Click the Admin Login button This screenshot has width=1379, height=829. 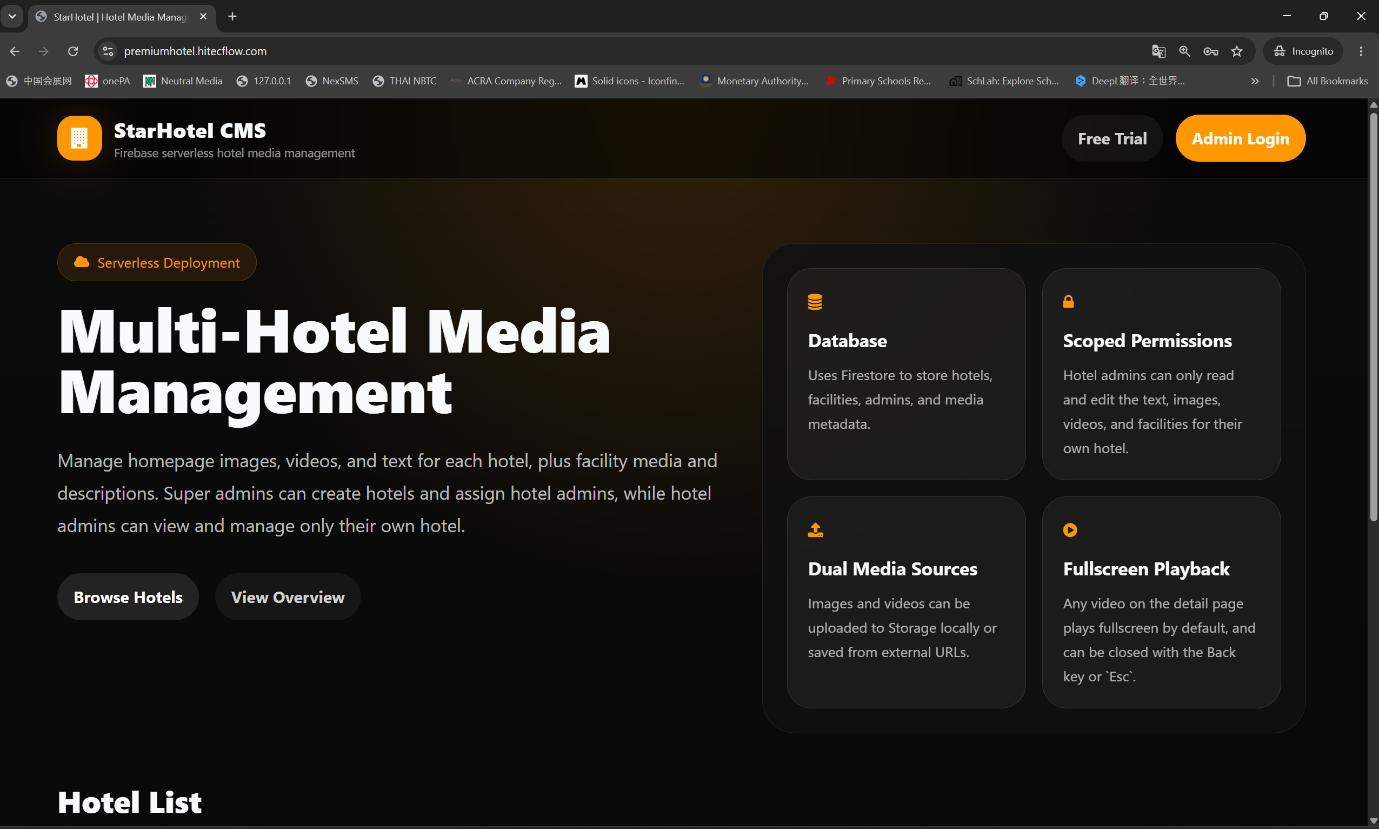click(1240, 139)
